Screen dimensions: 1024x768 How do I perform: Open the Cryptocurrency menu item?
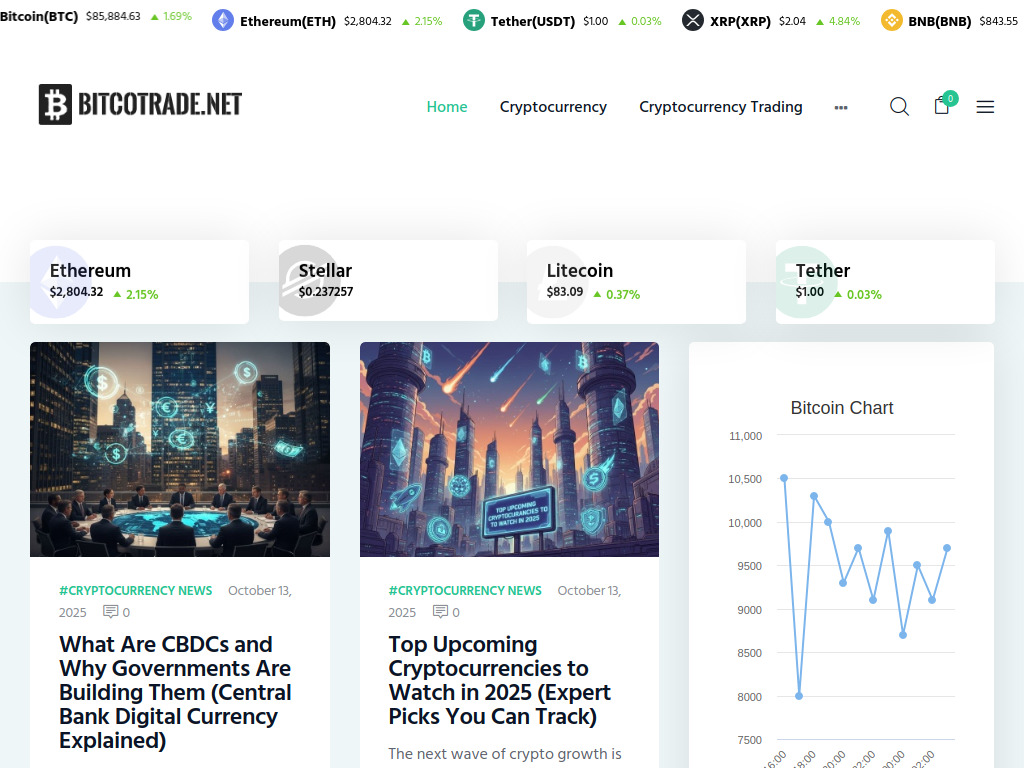[553, 106]
